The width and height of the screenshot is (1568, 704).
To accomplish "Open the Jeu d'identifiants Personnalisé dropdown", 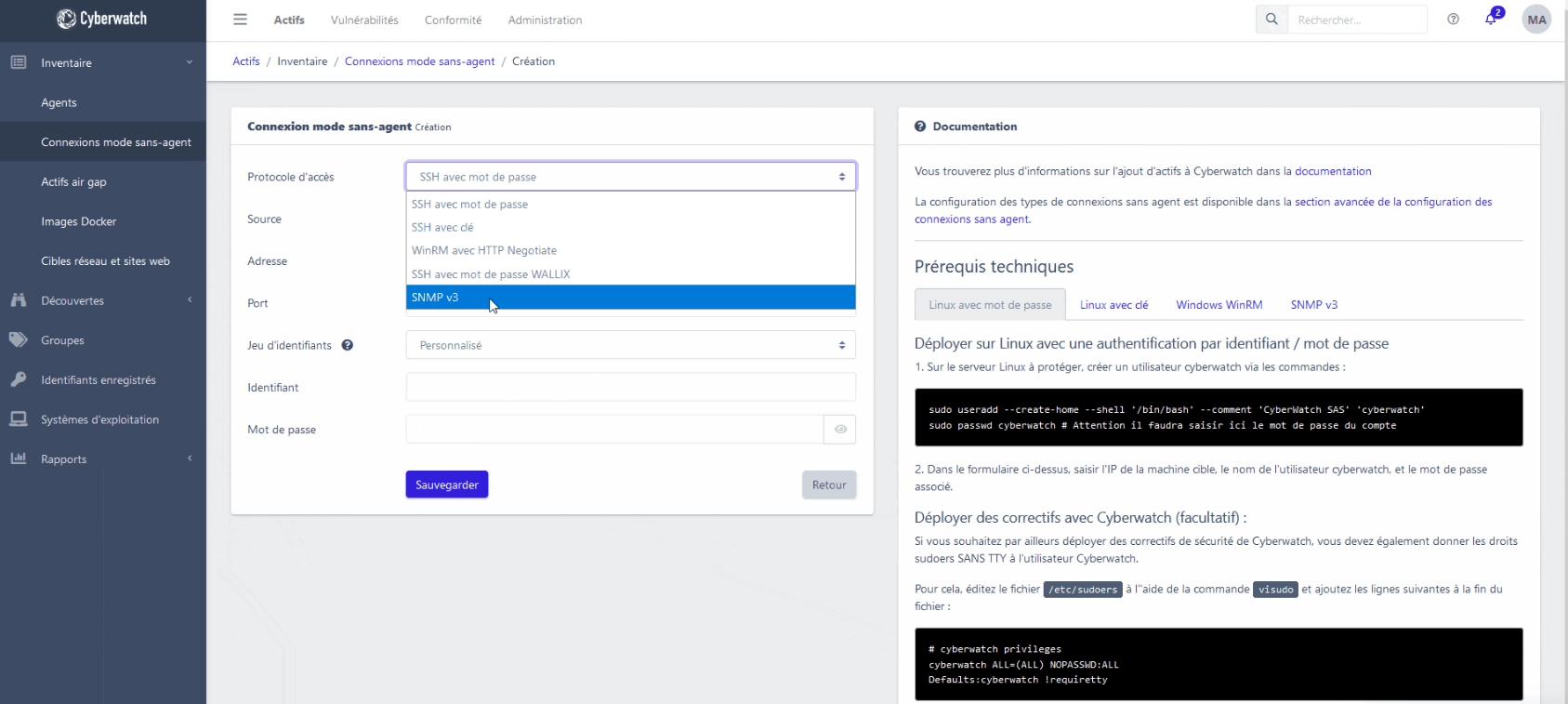I will [x=631, y=345].
